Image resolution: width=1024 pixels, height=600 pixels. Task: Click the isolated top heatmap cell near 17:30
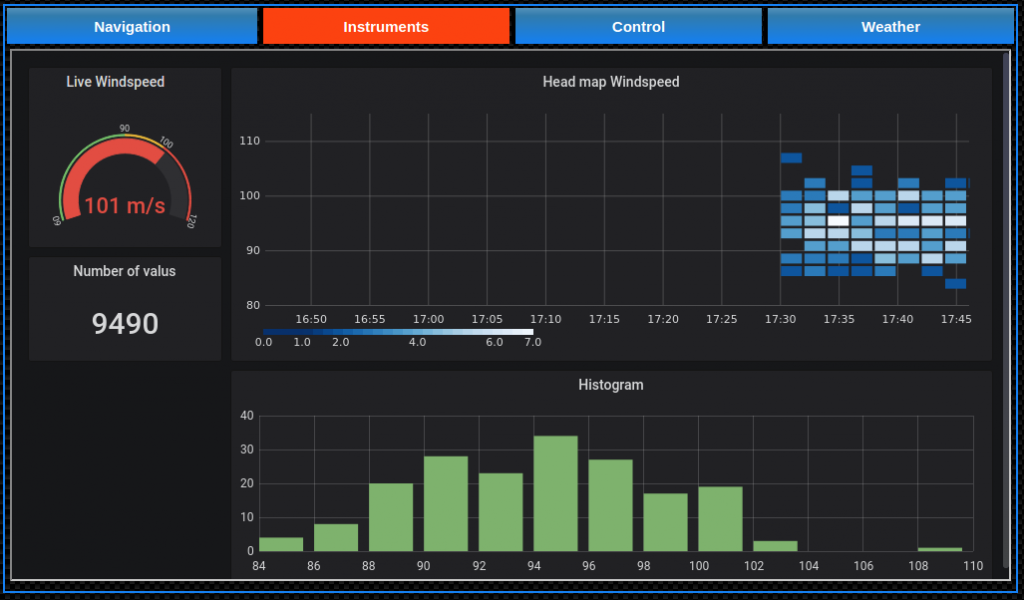click(791, 158)
